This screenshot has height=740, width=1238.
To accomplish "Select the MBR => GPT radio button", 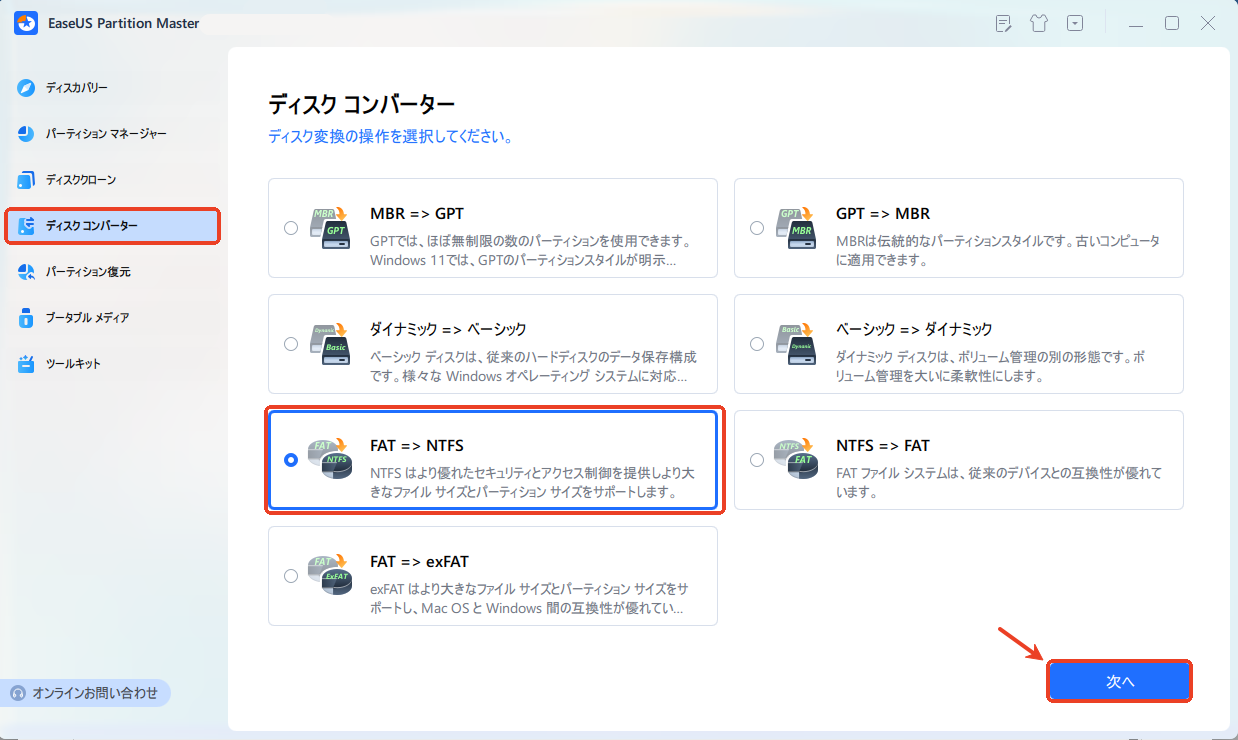I will coord(291,227).
